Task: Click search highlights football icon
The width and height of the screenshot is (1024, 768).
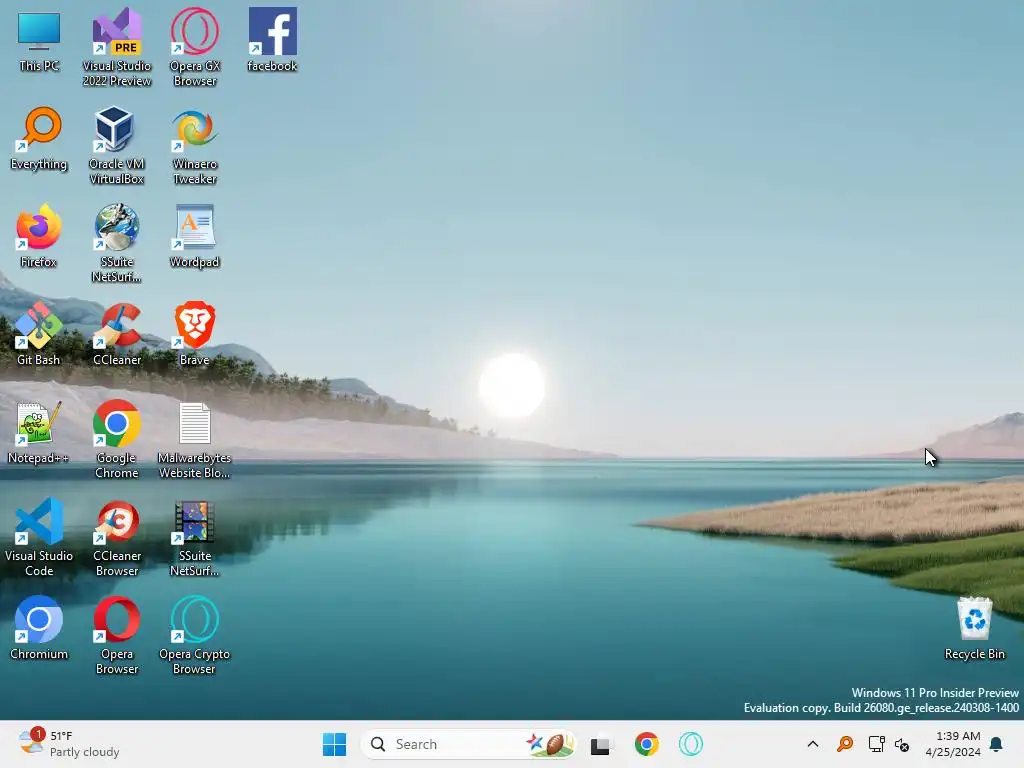Action: 551,744
